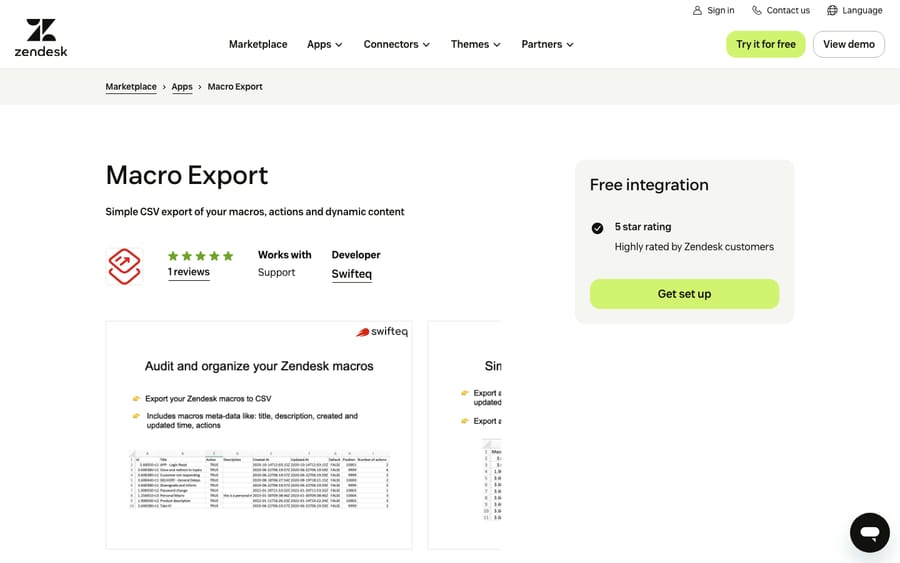Image resolution: width=900 pixels, height=563 pixels.
Task: Click the swifteq logo in first screenshot
Action: point(382,332)
